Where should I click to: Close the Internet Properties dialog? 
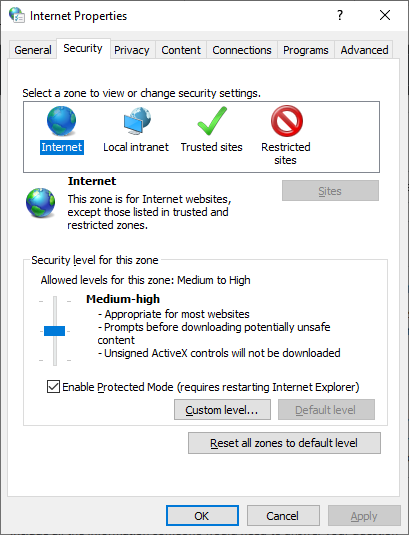(x=385, y=15)
